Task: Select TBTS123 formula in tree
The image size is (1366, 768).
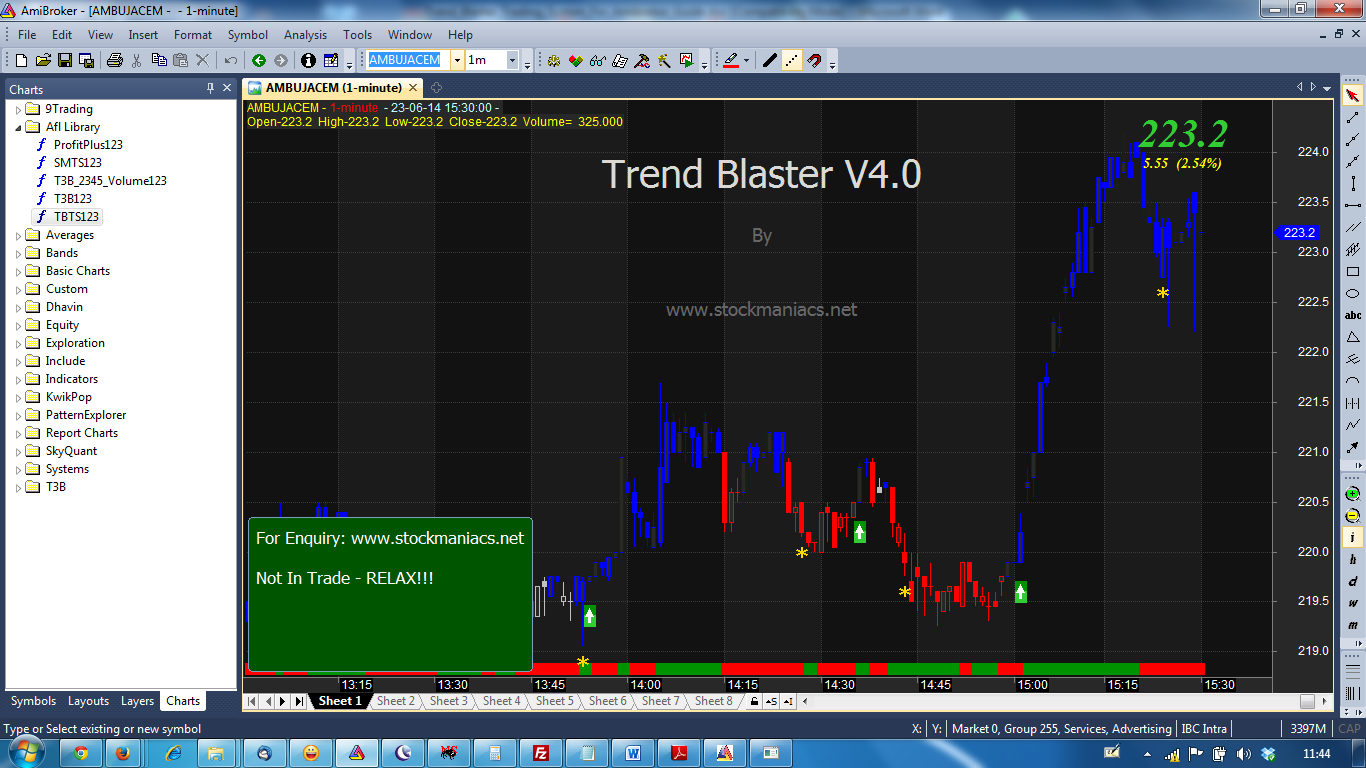Action: click(76, 216)
